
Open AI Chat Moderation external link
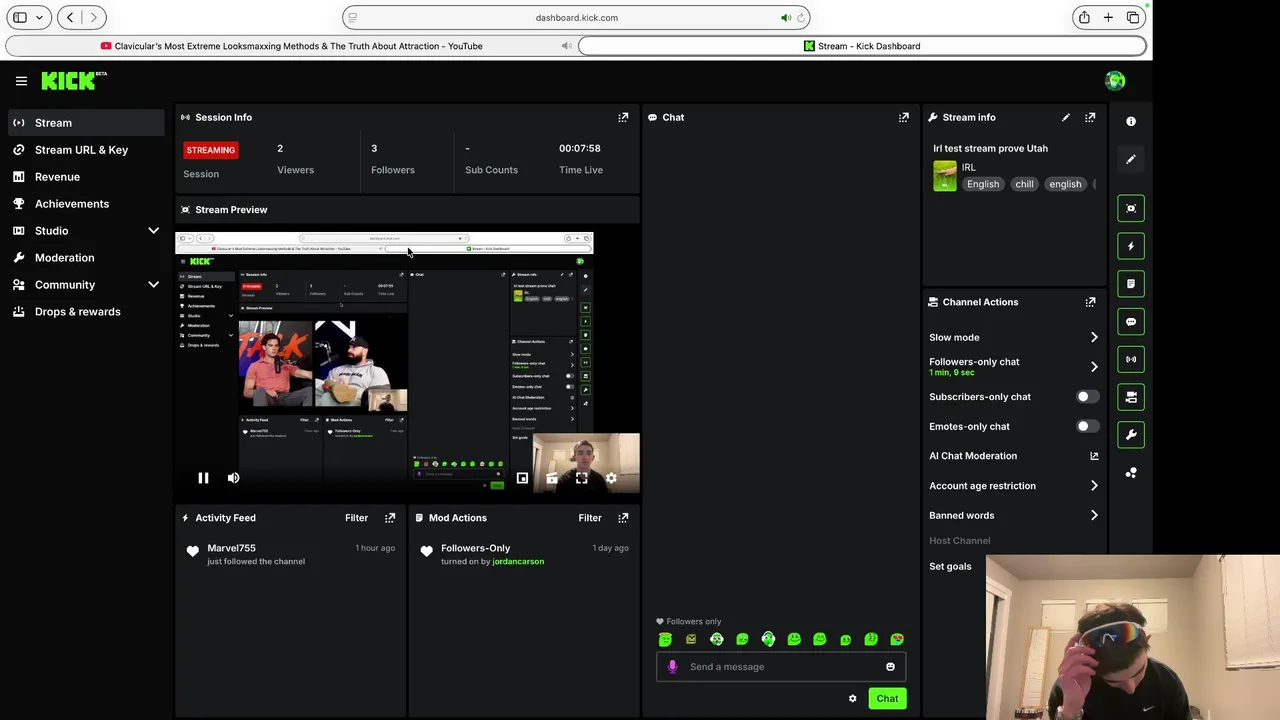tap(1094, 456)
